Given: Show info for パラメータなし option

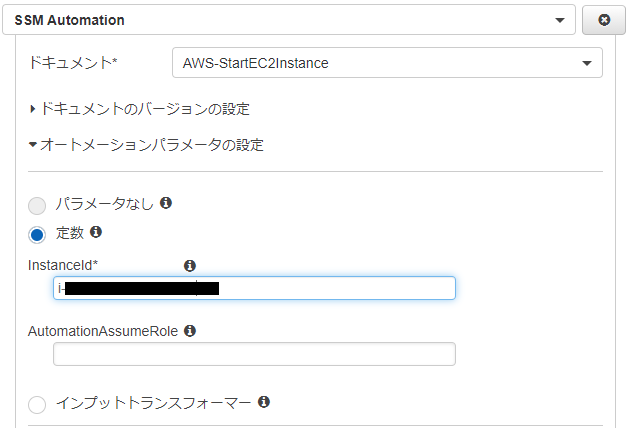Looking at the screenshot, I should pos(166,203).
